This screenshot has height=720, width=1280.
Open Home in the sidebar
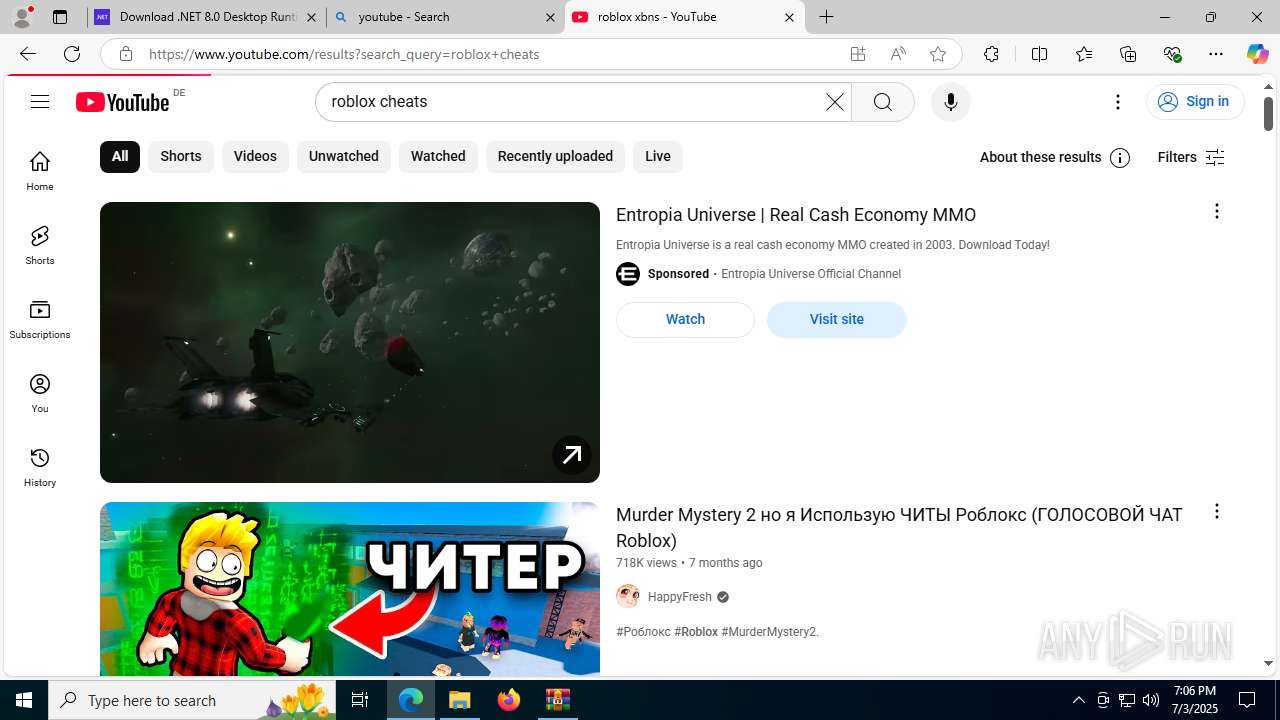pos(40,171)
